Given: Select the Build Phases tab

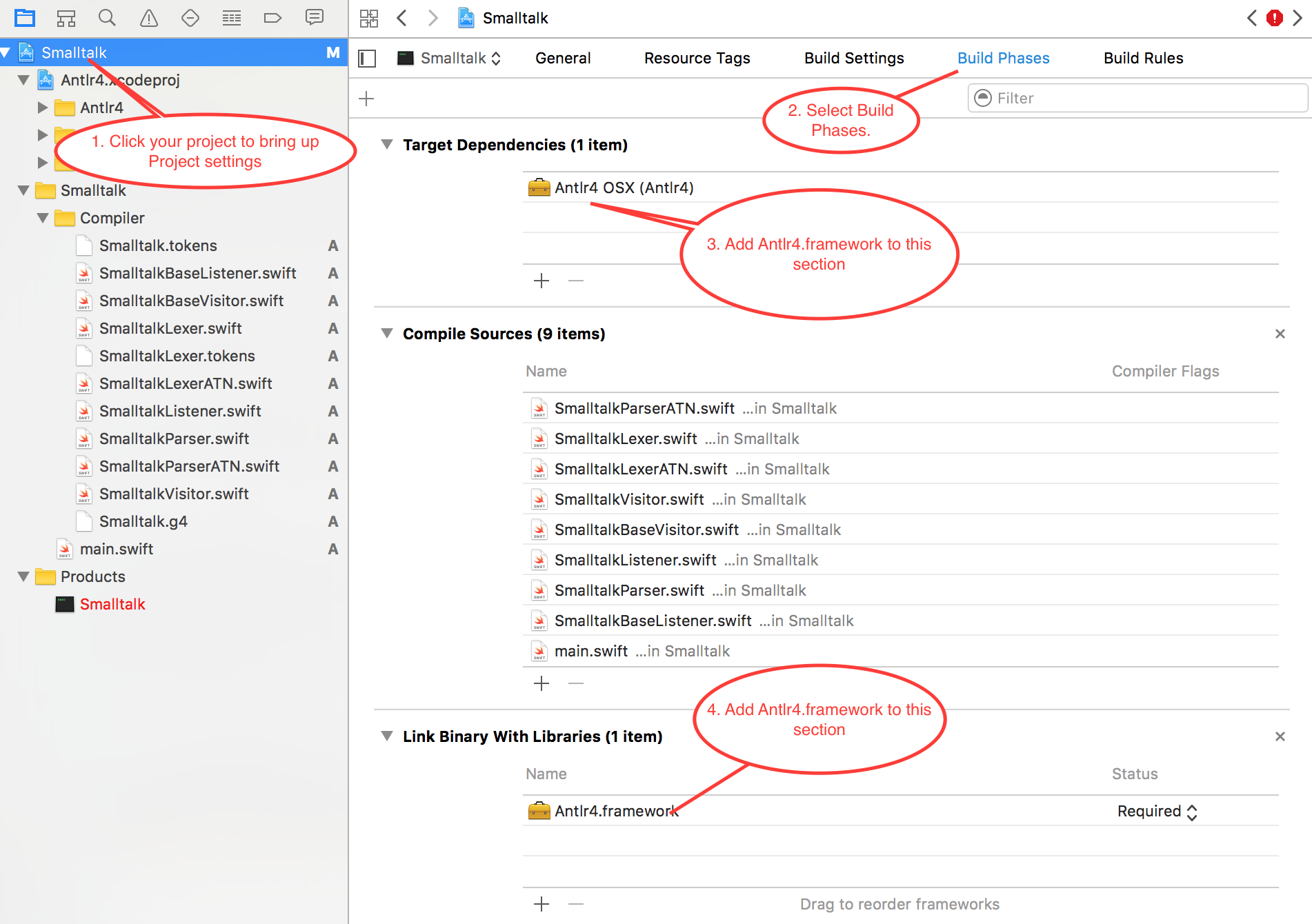Looking at the screenshot, I should point(1003,59).
